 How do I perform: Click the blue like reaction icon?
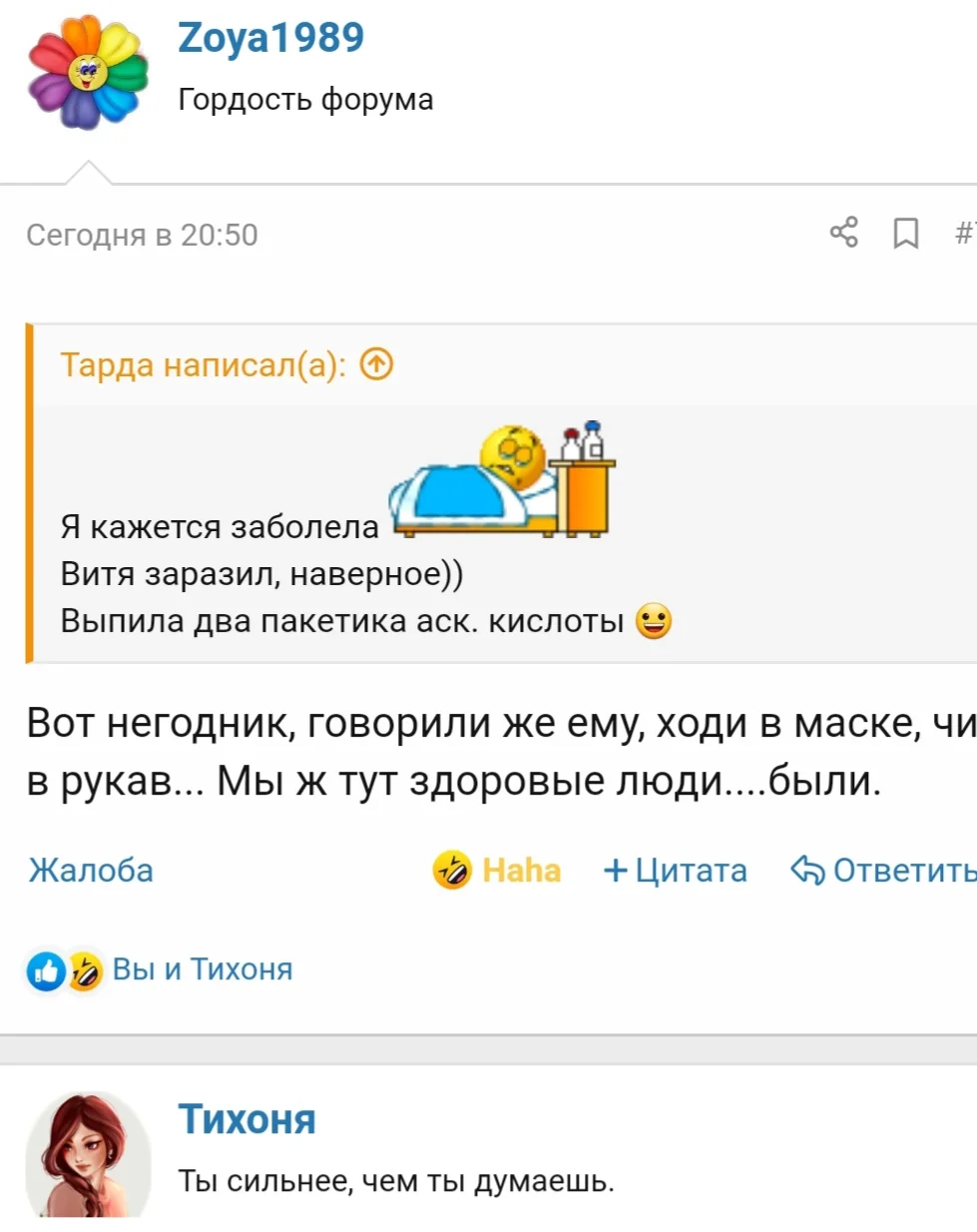click(x=46, y=970)
